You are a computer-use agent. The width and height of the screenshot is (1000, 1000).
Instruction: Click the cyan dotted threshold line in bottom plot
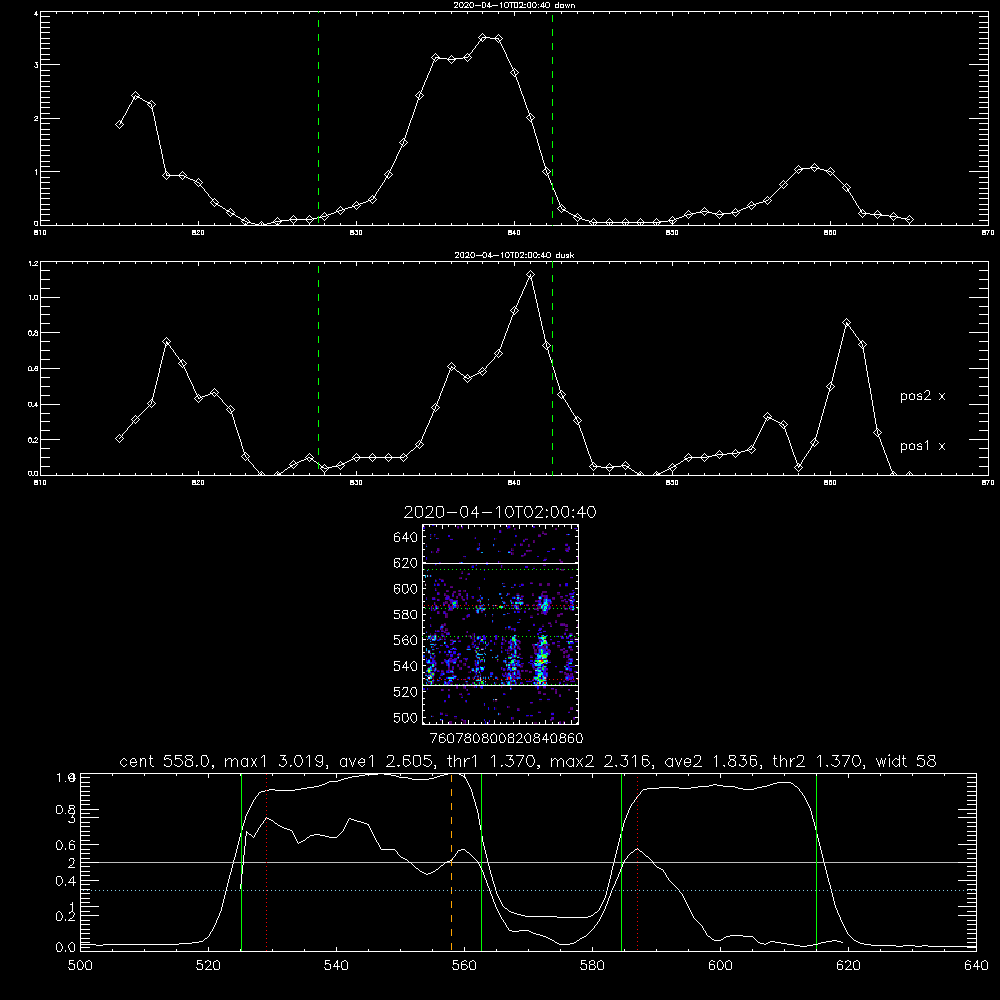[x=528, y=890]
